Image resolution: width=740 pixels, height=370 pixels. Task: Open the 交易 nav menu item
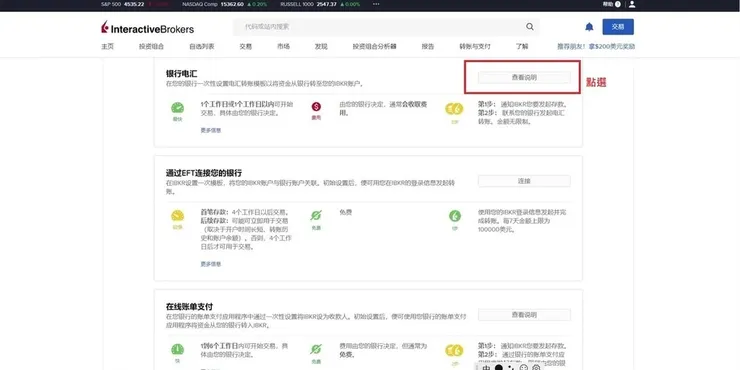coord(245,47)
